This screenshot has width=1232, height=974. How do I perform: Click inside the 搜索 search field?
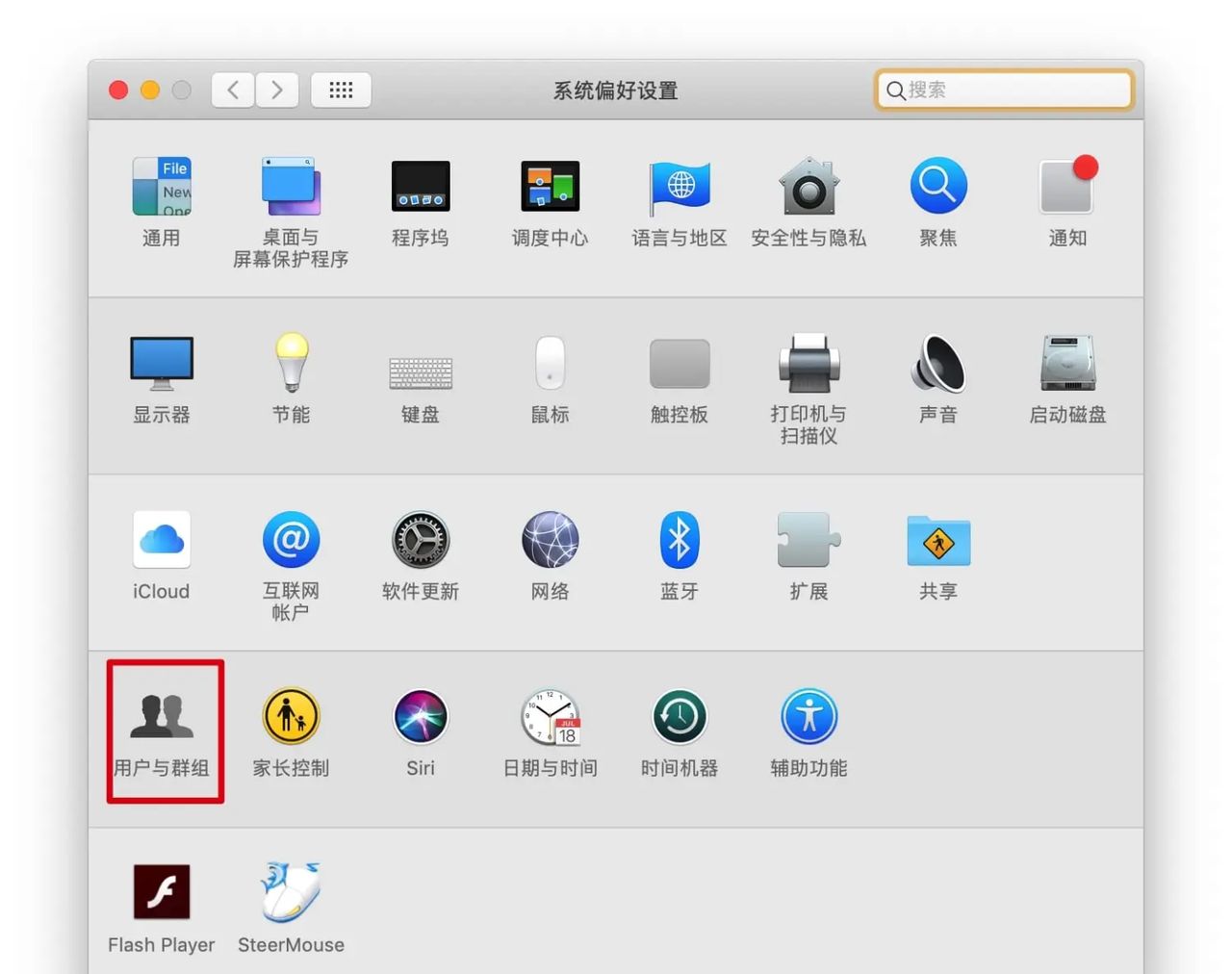pos(1003,90)
